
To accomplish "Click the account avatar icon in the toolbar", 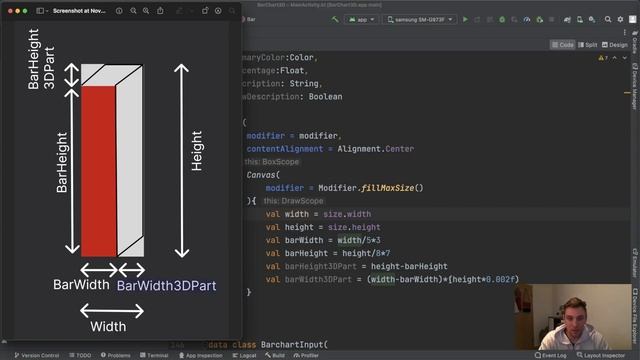I will tap(632, 19).
